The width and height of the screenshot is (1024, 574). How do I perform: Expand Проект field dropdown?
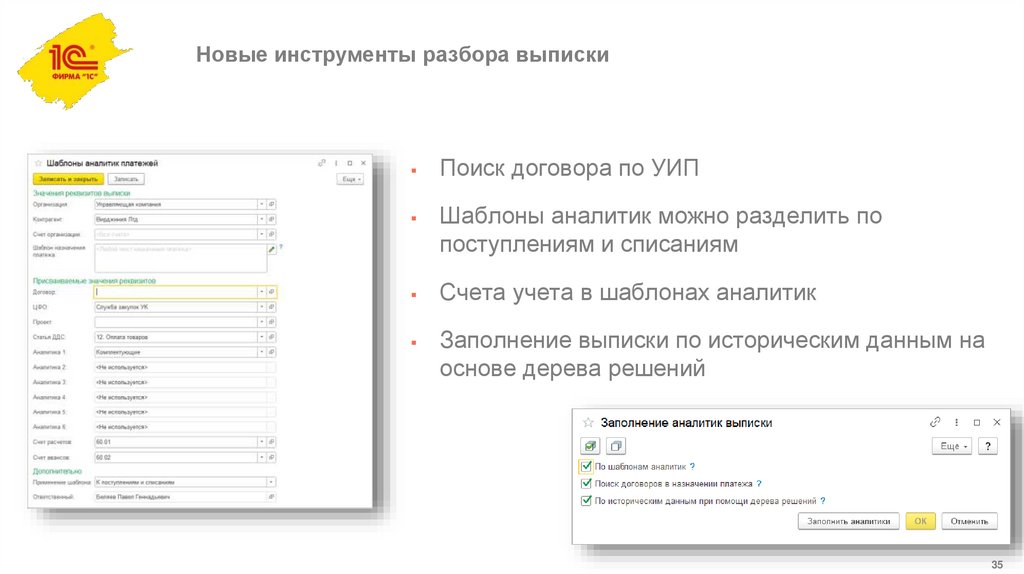[x=261, y=322]
